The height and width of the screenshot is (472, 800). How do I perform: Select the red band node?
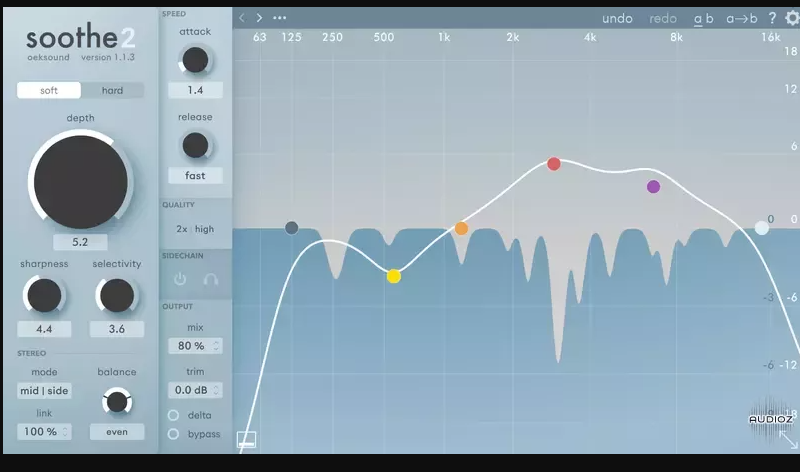(554, 164)
